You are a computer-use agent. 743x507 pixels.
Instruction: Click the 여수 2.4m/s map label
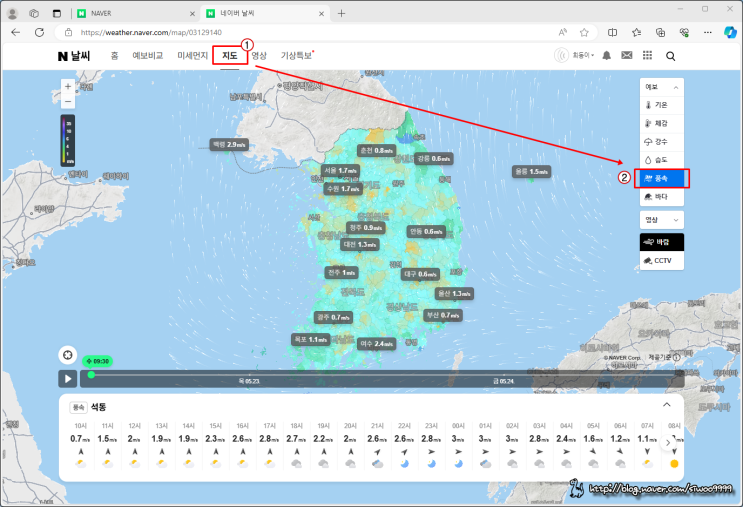(377, 344)
